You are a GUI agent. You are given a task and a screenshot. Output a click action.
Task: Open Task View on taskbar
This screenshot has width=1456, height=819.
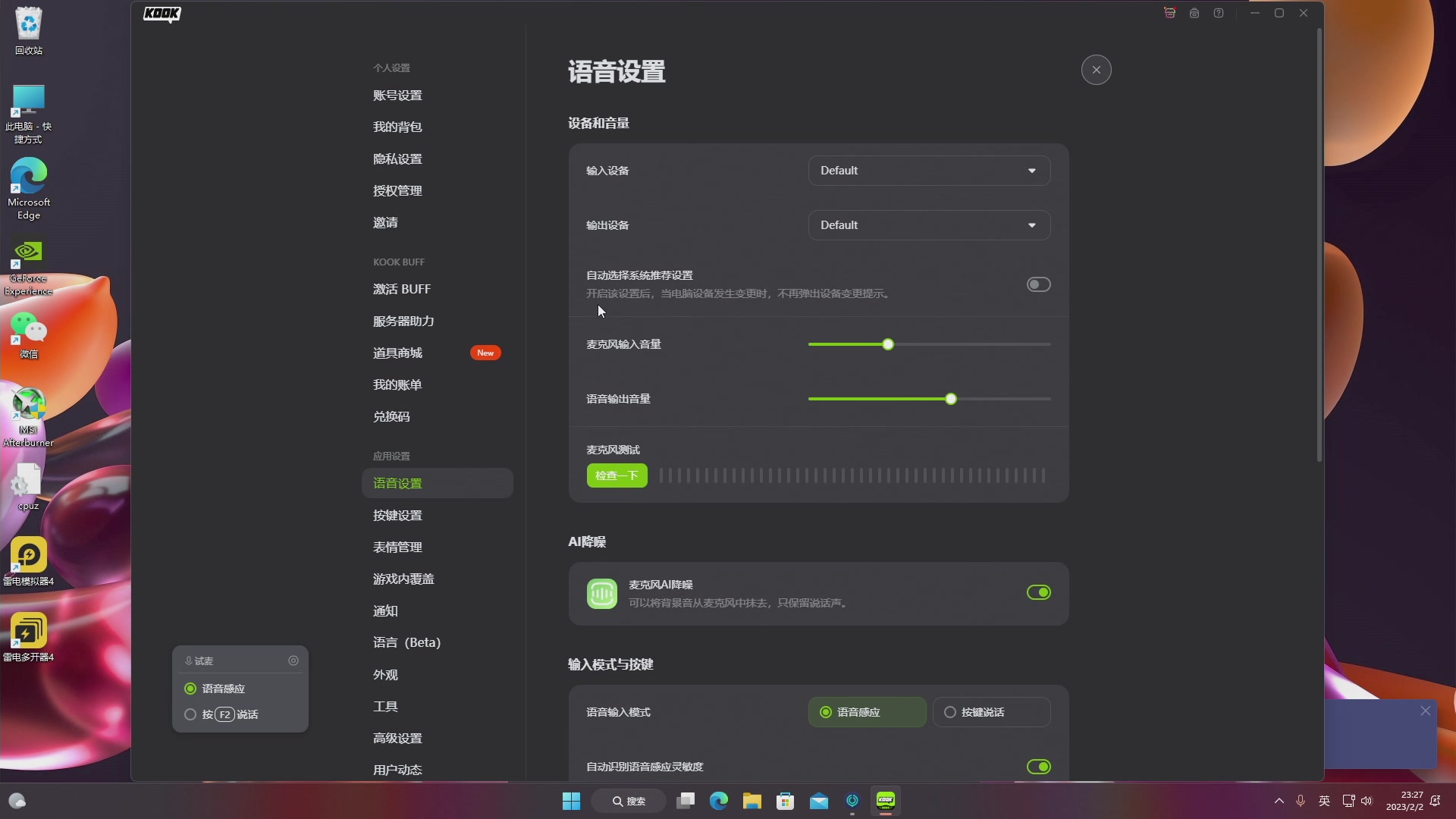tap(686, 801)
